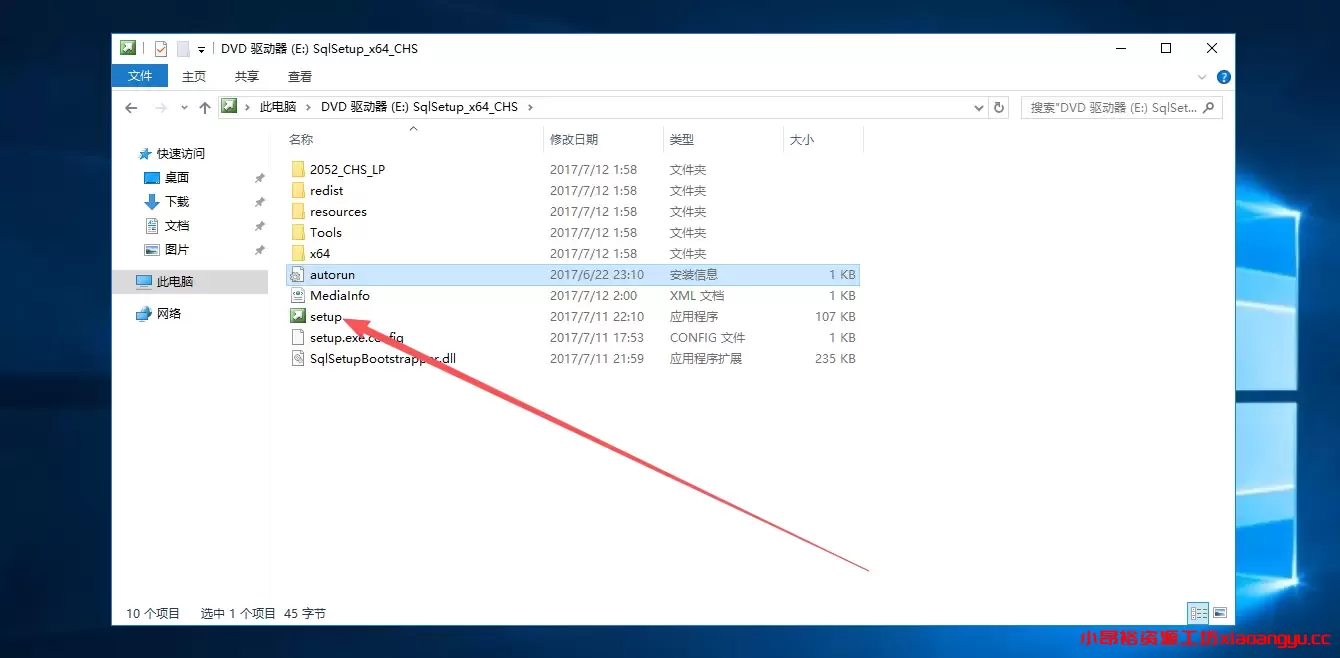Click the refresh icon in address bar

pos(999,107)
